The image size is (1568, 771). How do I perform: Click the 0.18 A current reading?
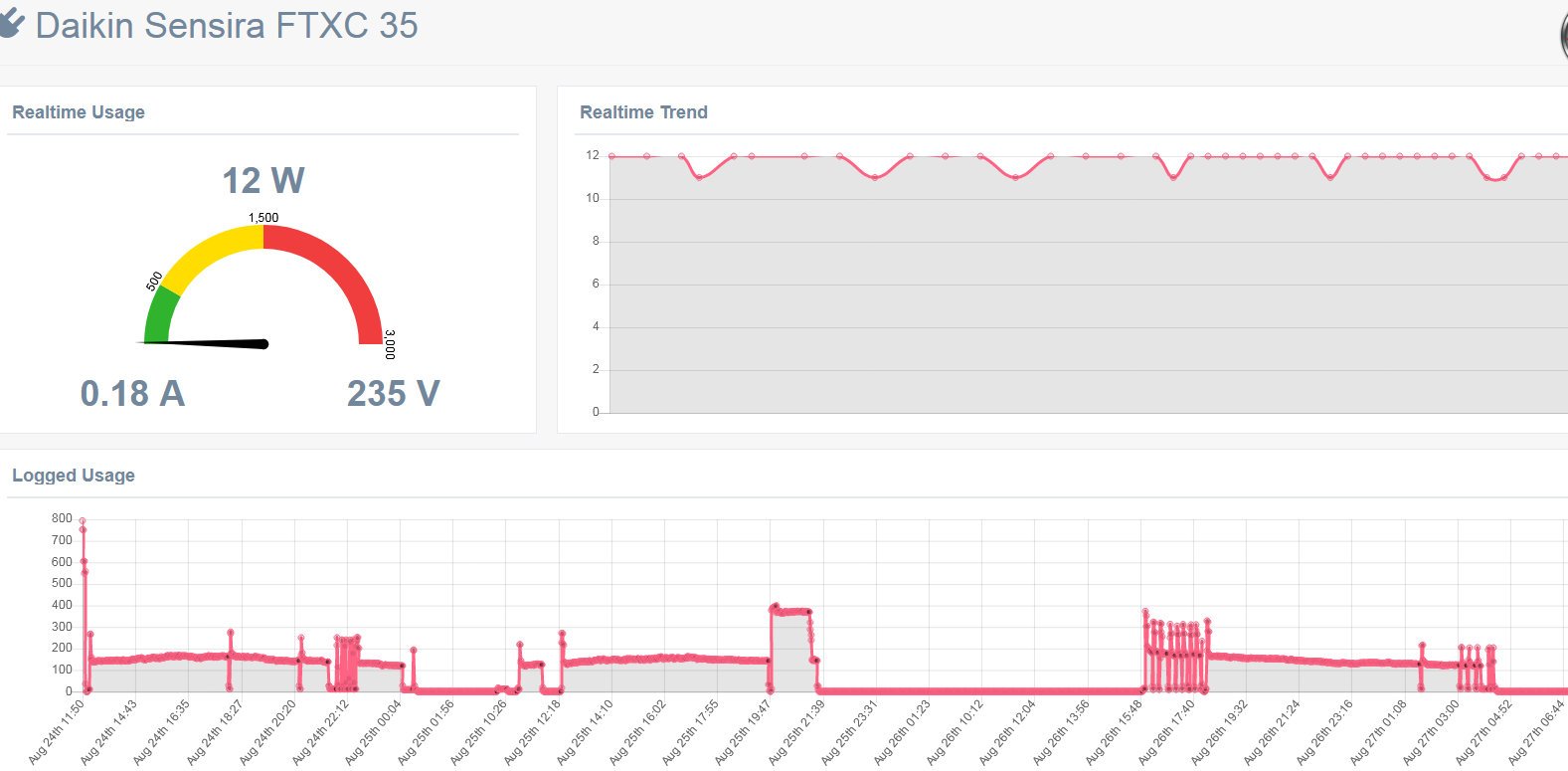pyautogui.click(x=132, y=393)
